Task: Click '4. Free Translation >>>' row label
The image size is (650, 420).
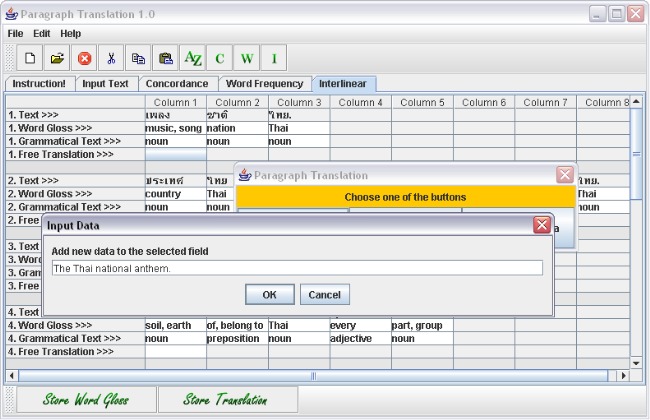Action: click(75, 352)
